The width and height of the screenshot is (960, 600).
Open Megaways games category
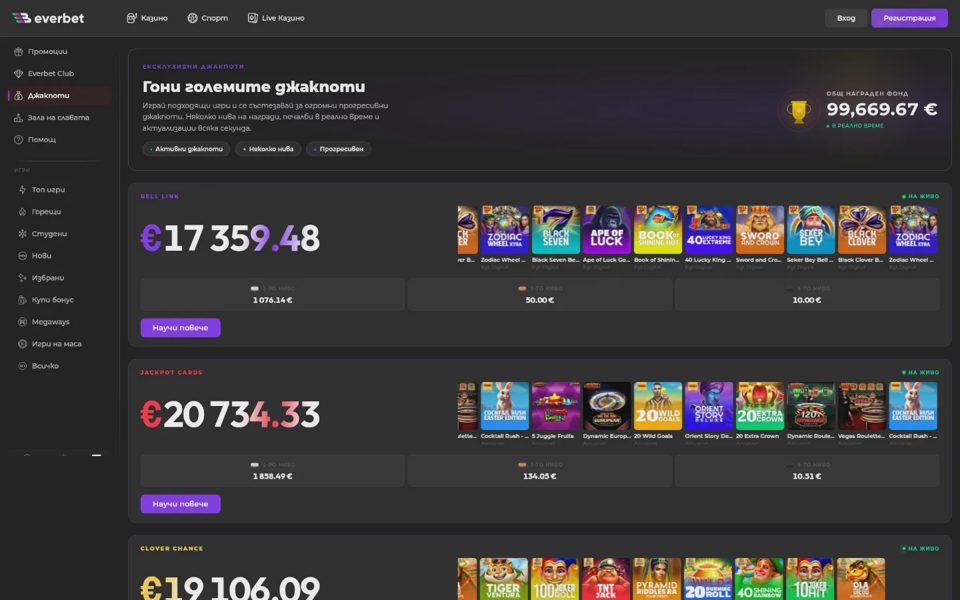pyautogui.click(x=51, y=322)
